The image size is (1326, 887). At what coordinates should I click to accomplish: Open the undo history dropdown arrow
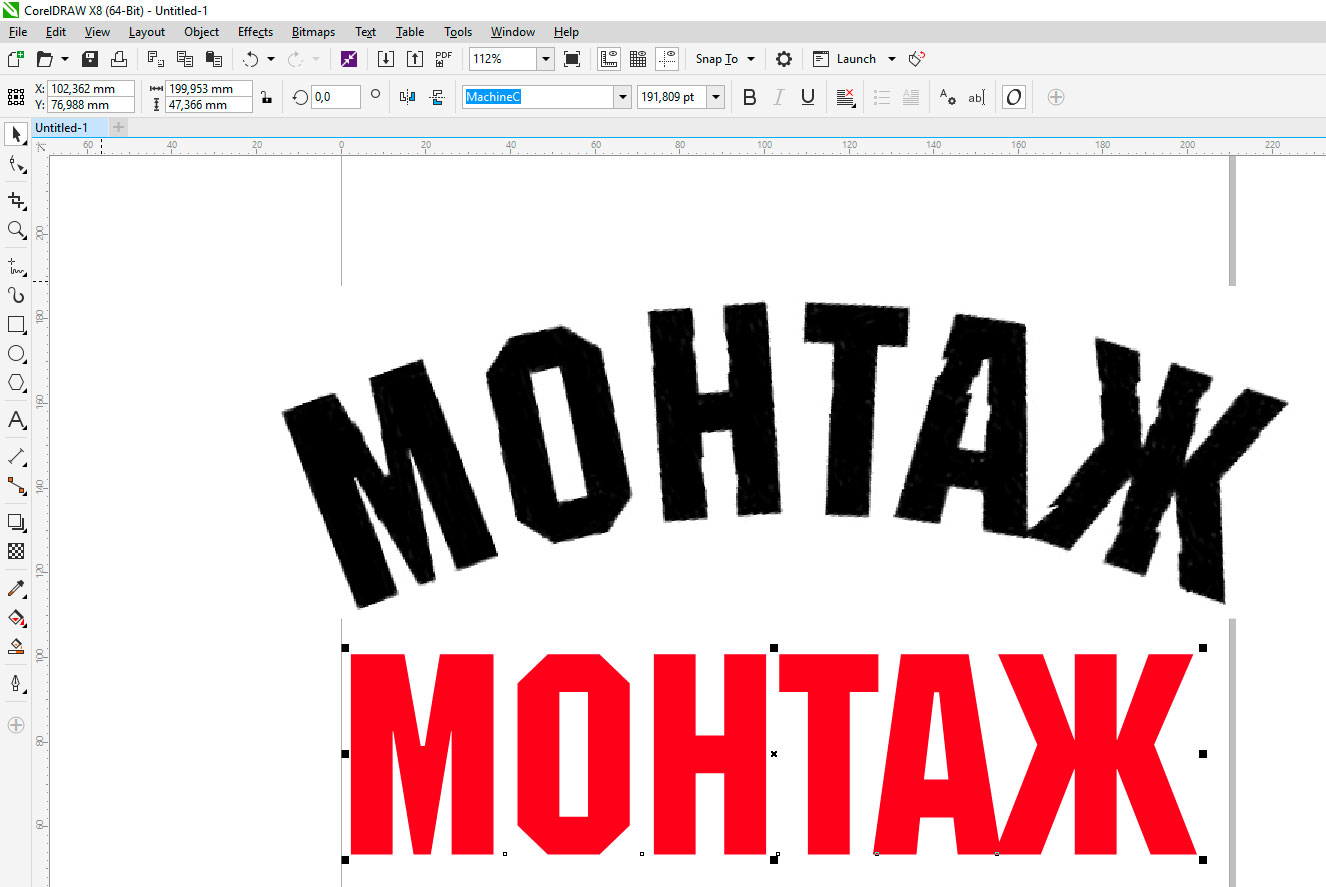[270, 59]
